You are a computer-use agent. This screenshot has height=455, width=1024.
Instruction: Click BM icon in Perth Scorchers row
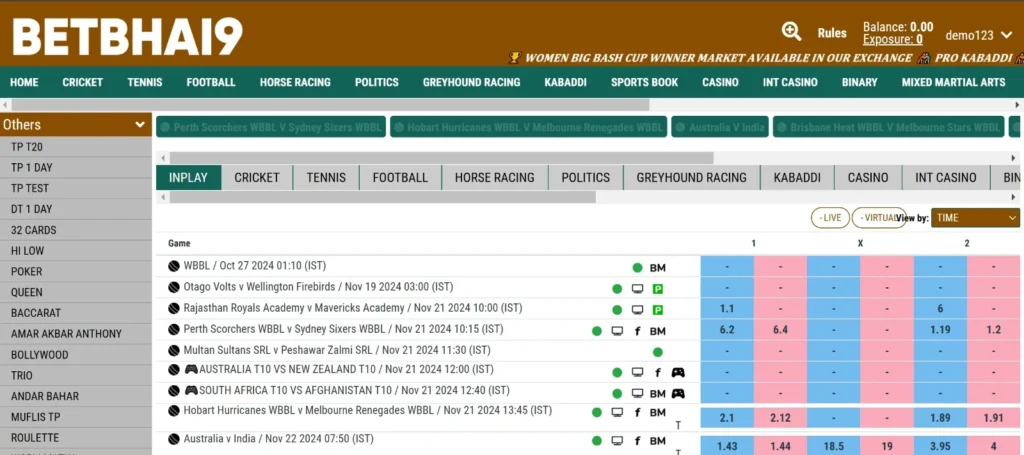(x=658, y=331)
